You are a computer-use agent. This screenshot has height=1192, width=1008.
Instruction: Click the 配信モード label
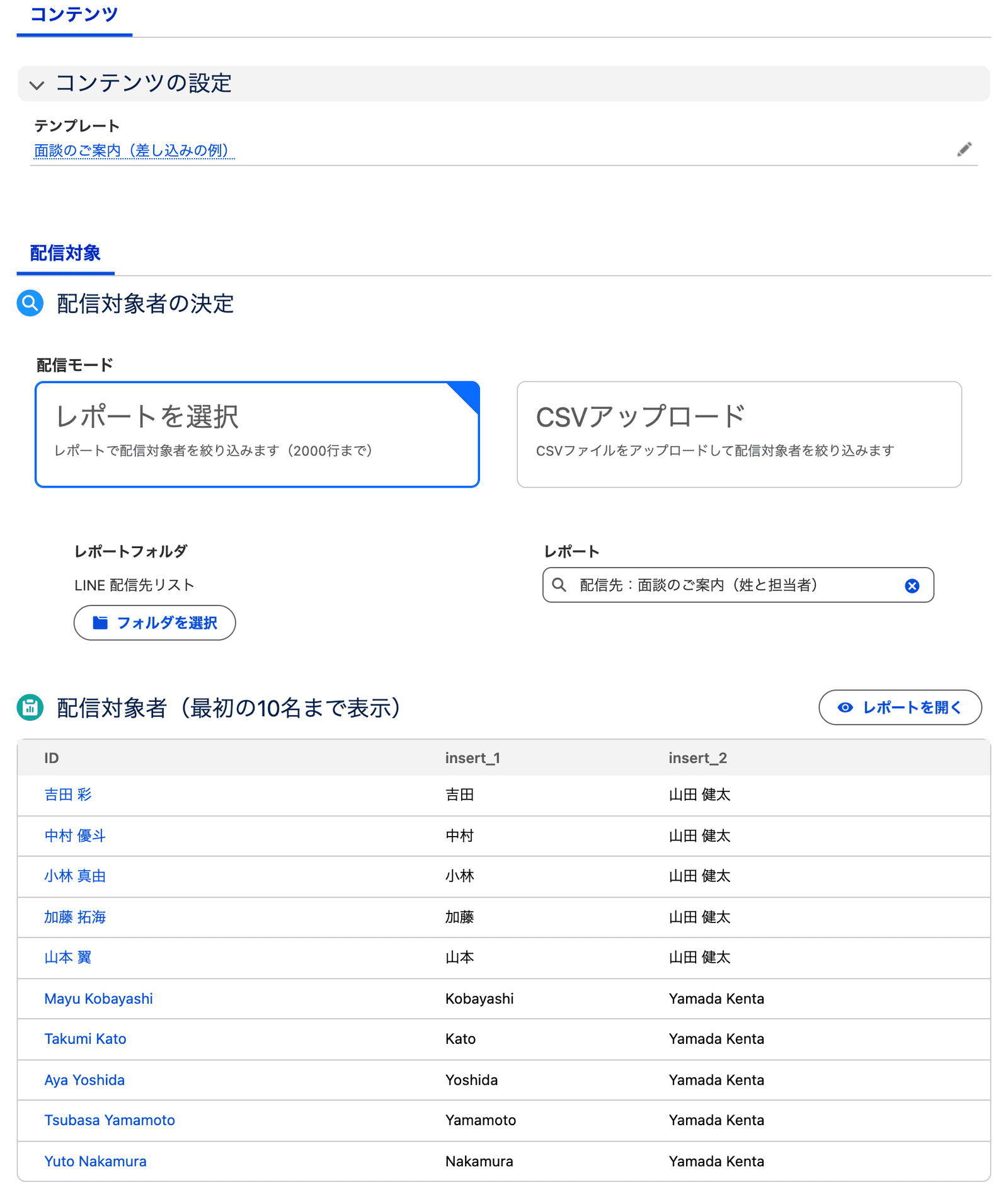pos(75,365)
